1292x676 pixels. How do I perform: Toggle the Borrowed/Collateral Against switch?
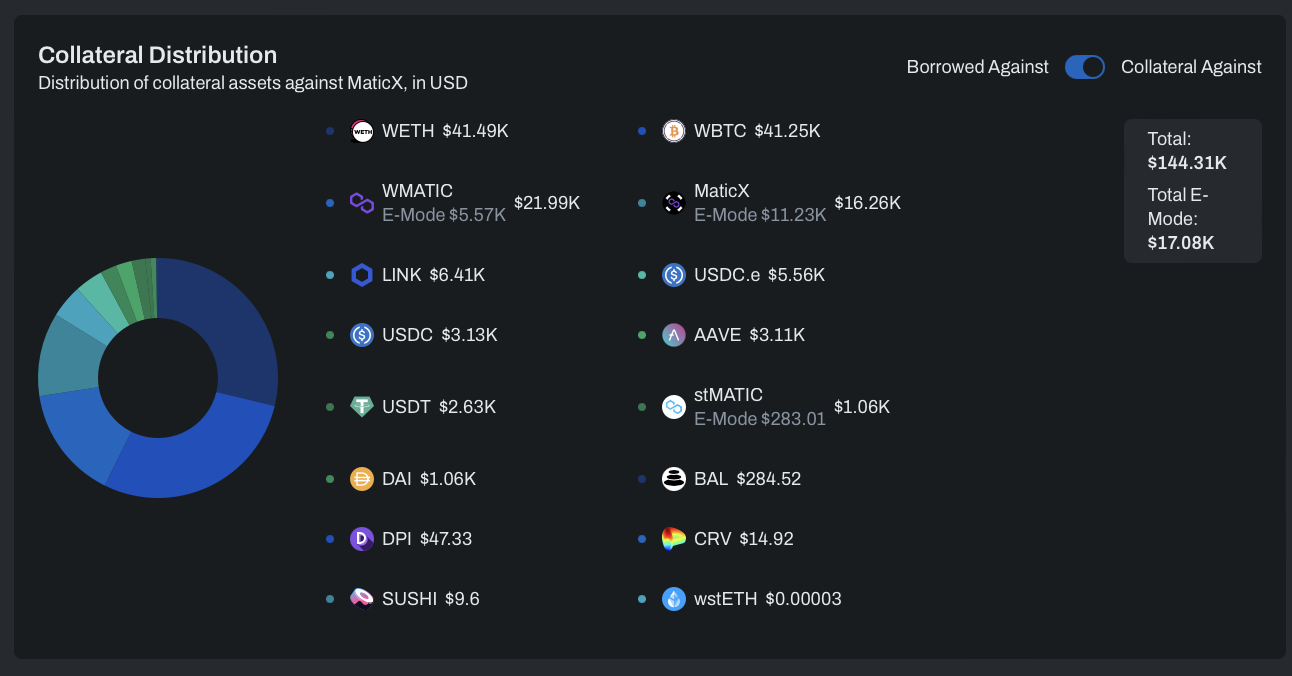click(1085, 67)
